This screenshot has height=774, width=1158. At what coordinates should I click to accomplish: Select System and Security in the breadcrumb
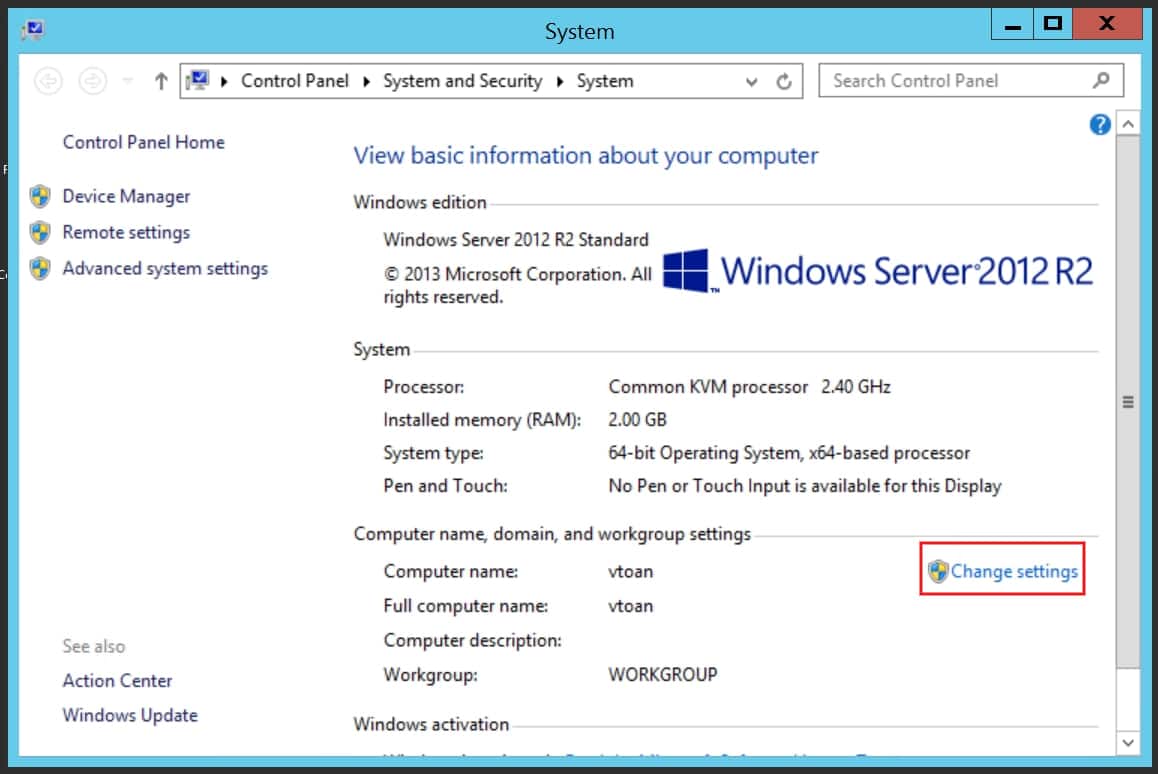(462, 81)
